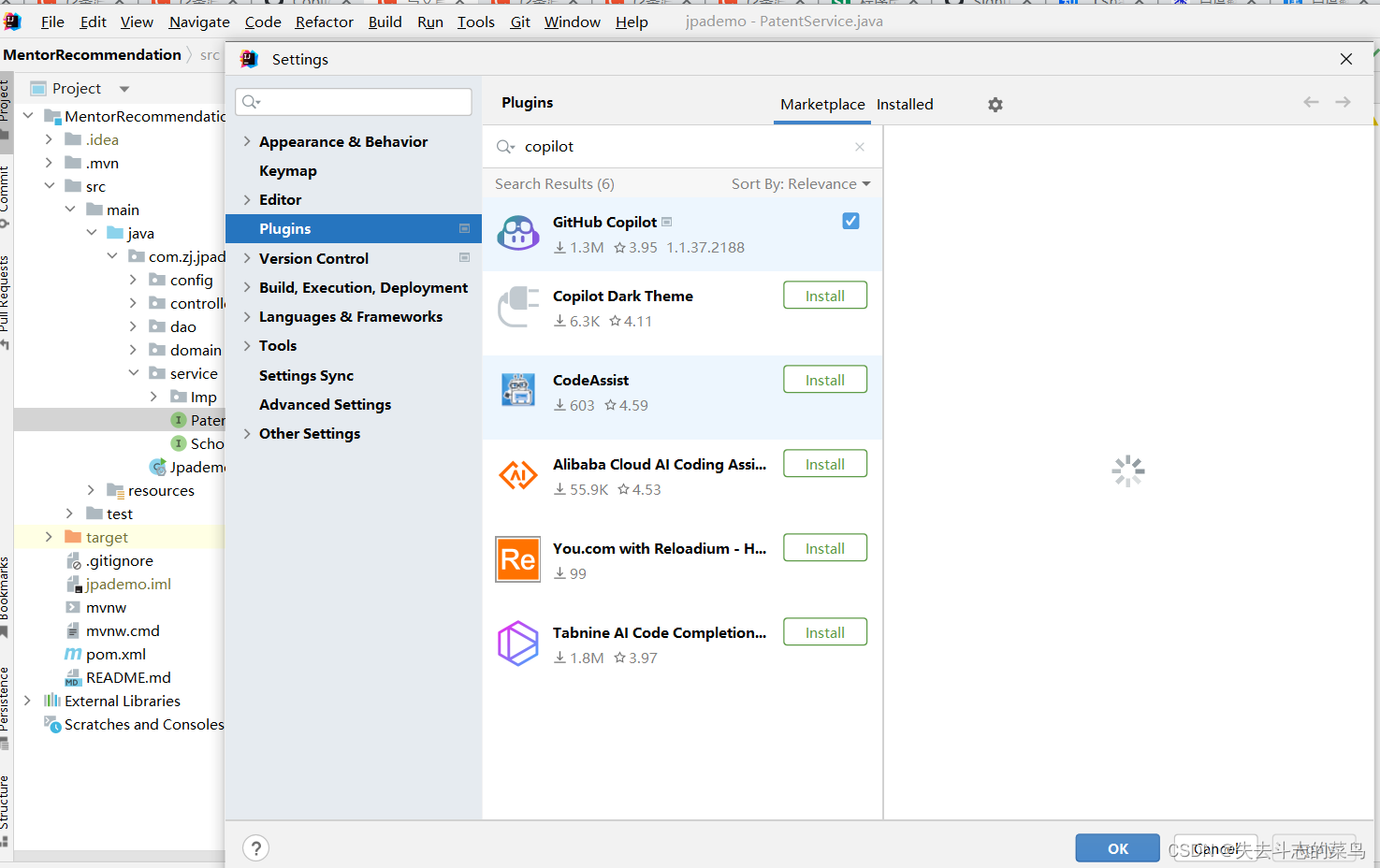Open the Navigate menu
This screenshot has width=1380, height=868.
199,22
